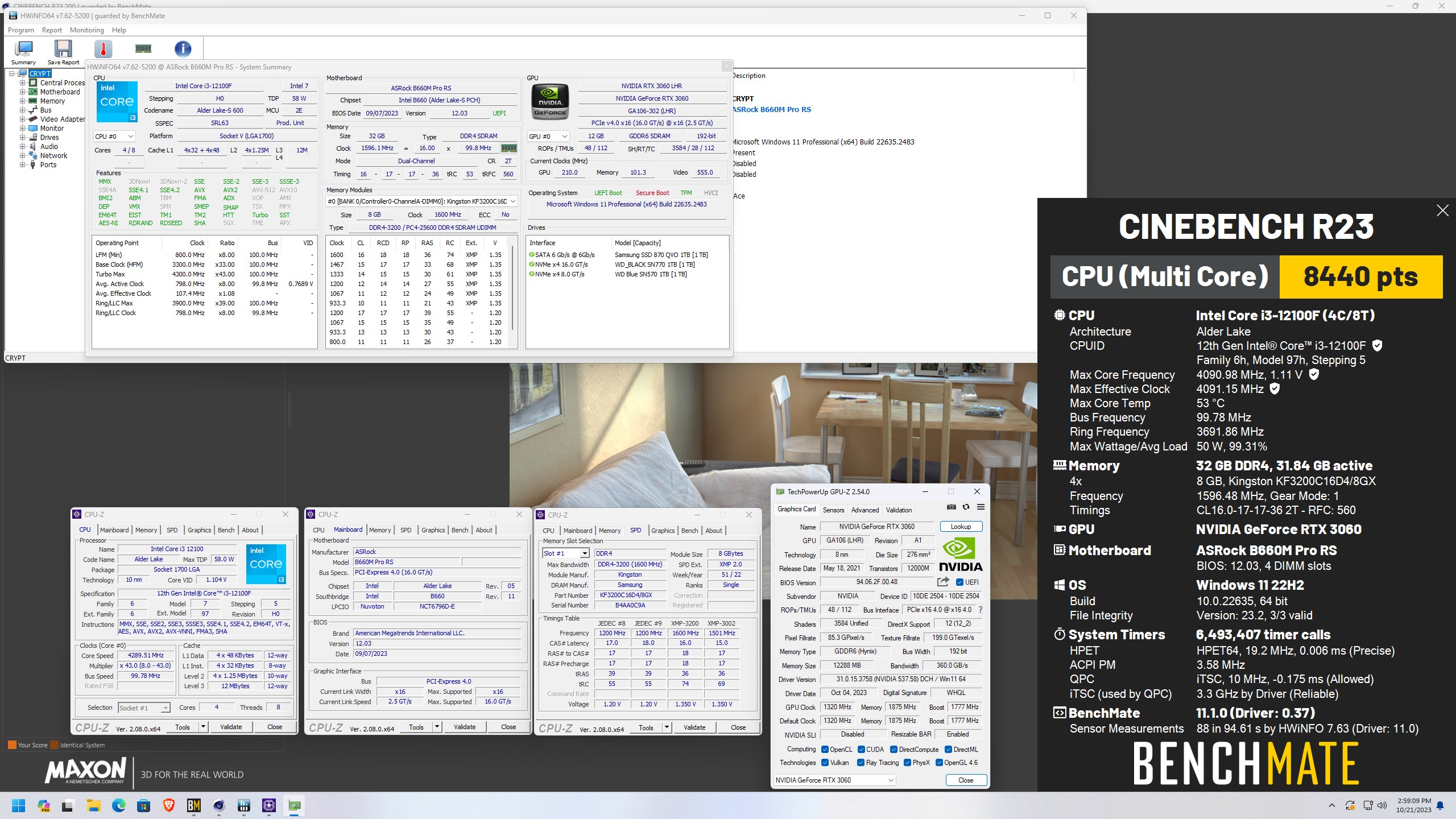Screen dimensions: 1456x819
Task: Click the notification bell in system tray
Action: click(x=1440, y=805)
